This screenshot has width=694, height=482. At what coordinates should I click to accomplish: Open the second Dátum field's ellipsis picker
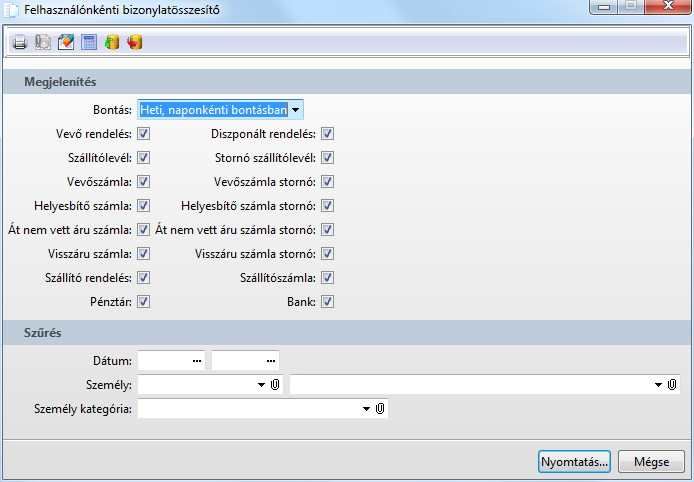[271, 361]
